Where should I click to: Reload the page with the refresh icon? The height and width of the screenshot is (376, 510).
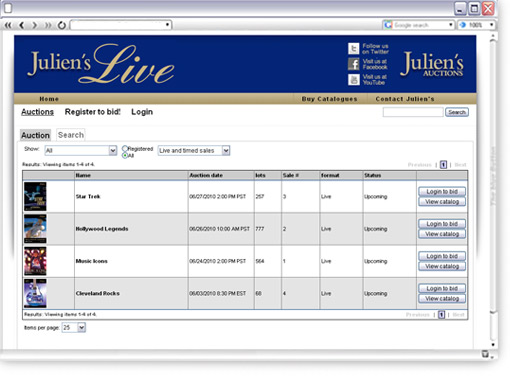tap(62, 25)
